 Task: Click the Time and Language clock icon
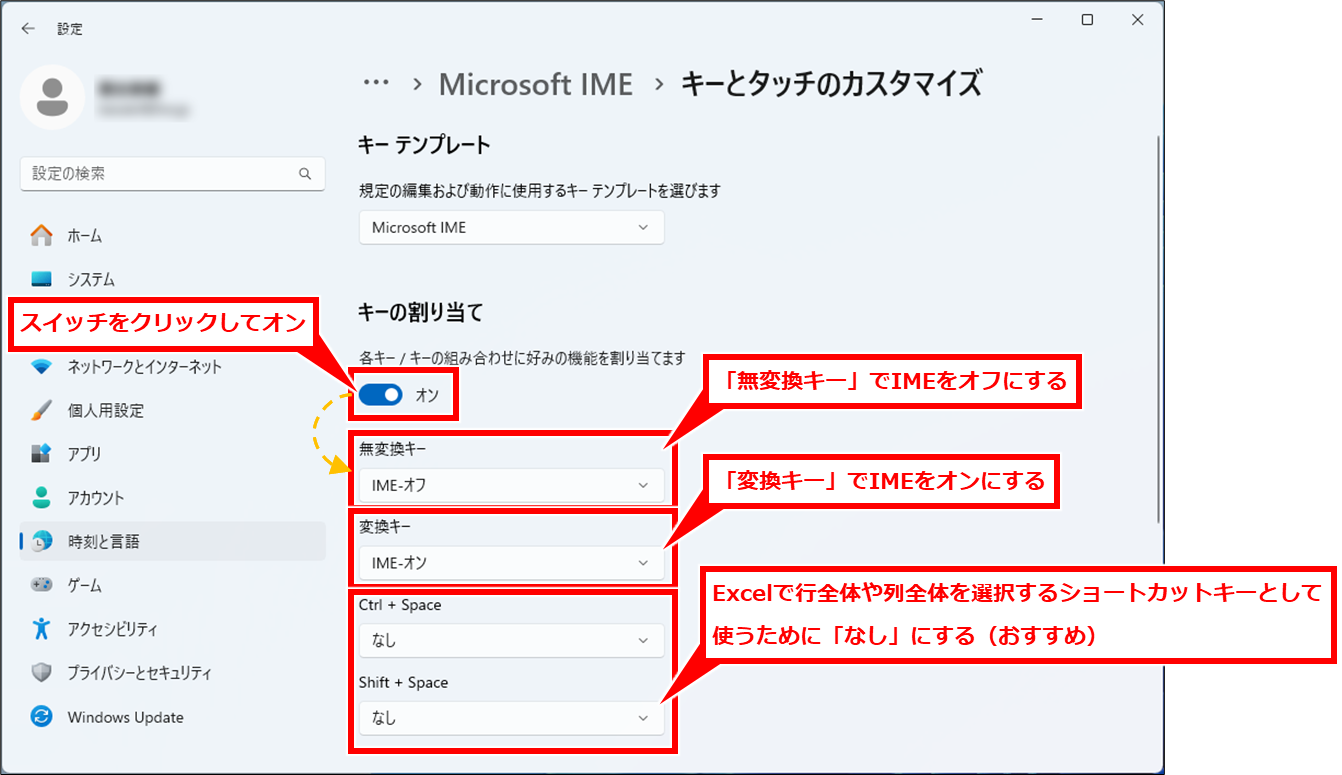pyautogui.click(x=41, y=541)
